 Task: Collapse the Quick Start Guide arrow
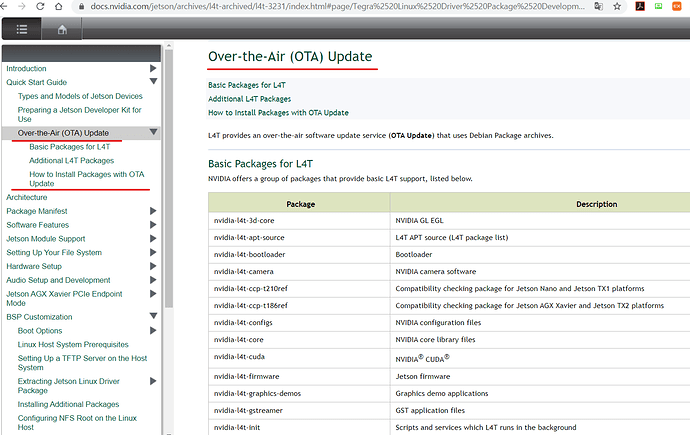coord(153,81)
